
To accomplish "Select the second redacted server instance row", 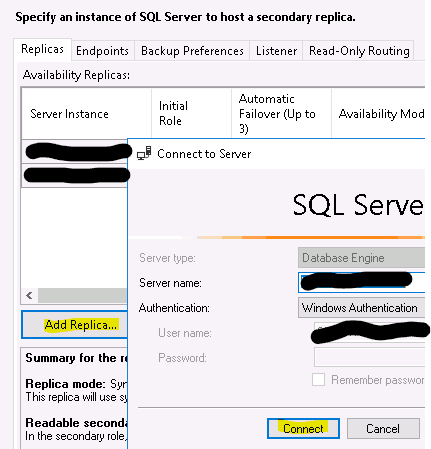I will click(x=75, y=175).
